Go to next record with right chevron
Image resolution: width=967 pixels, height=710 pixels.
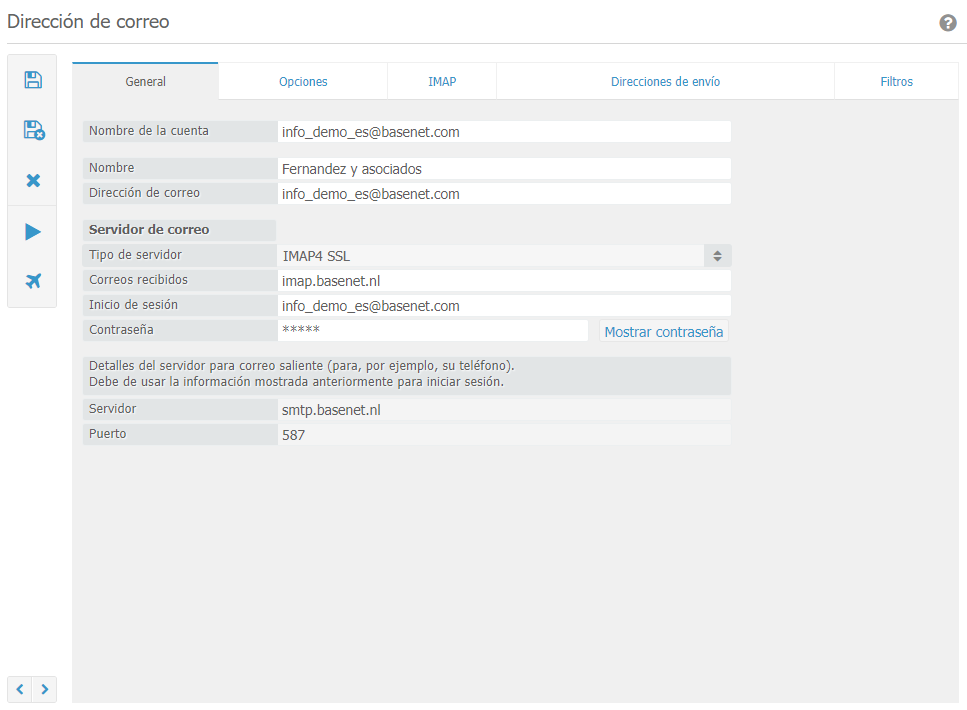[45, 689]
